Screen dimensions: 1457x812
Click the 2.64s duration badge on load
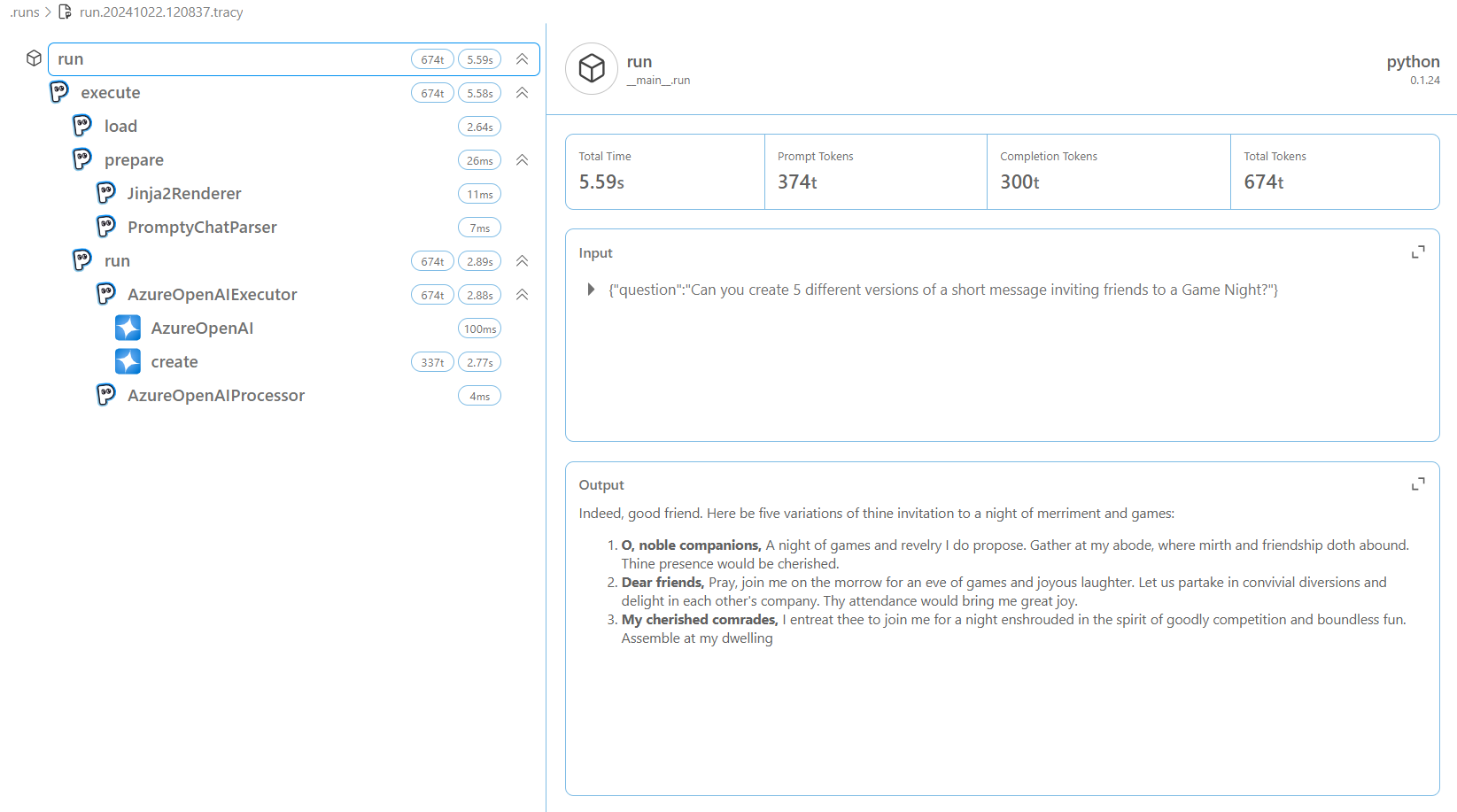click(x=479, y=127)
